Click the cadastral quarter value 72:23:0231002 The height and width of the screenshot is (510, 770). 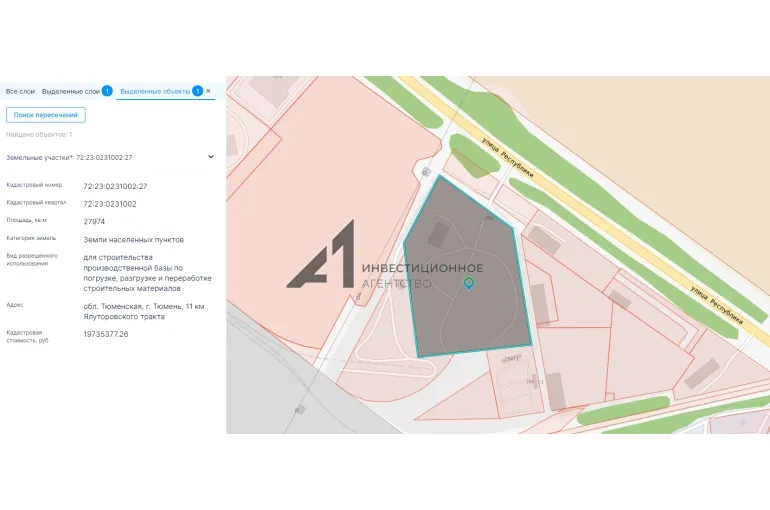pos(110,204)
